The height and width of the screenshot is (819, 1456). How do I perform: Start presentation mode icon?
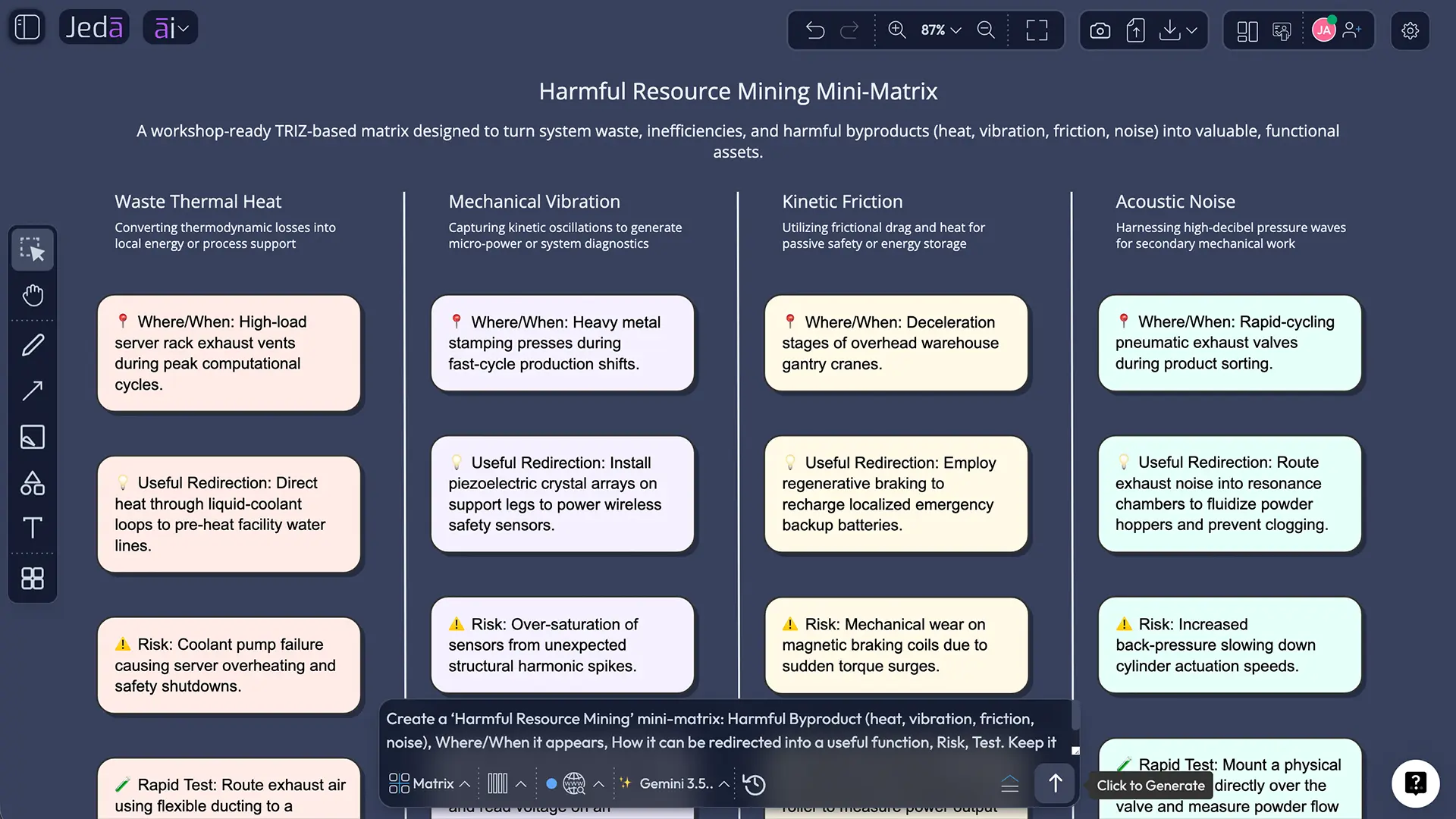coord(1282,31)
